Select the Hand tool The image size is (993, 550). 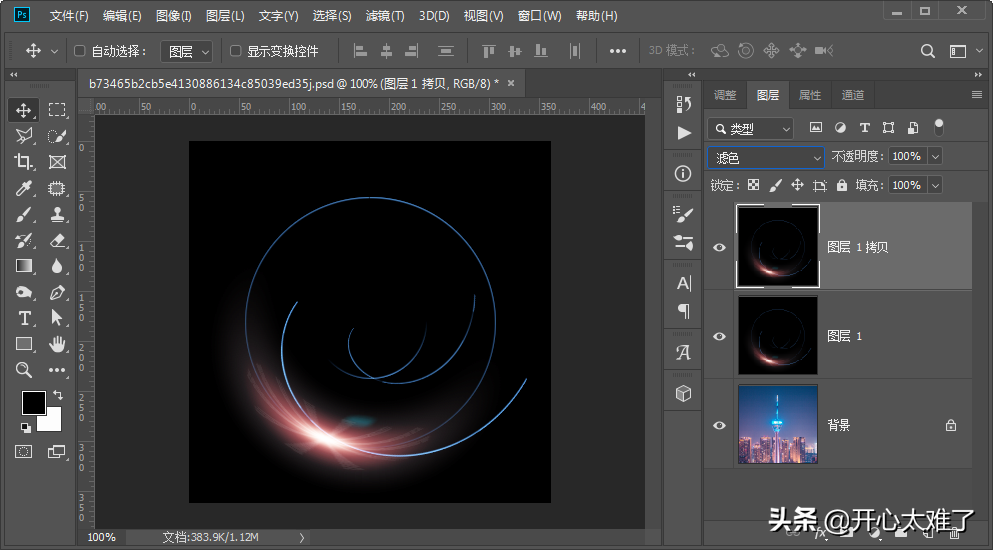[57, 344]
